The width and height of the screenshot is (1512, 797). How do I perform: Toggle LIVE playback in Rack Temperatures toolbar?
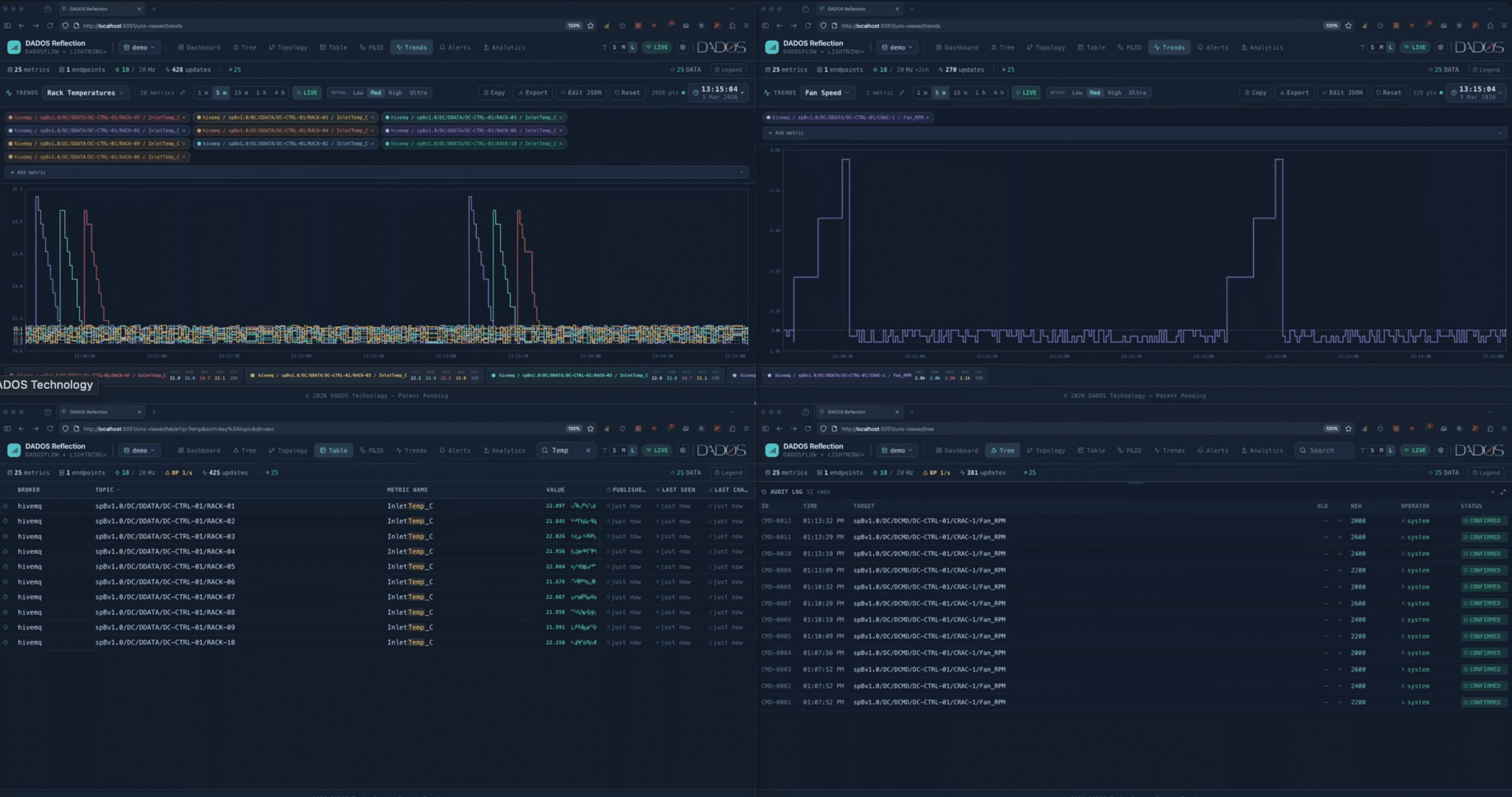(307, 93)
